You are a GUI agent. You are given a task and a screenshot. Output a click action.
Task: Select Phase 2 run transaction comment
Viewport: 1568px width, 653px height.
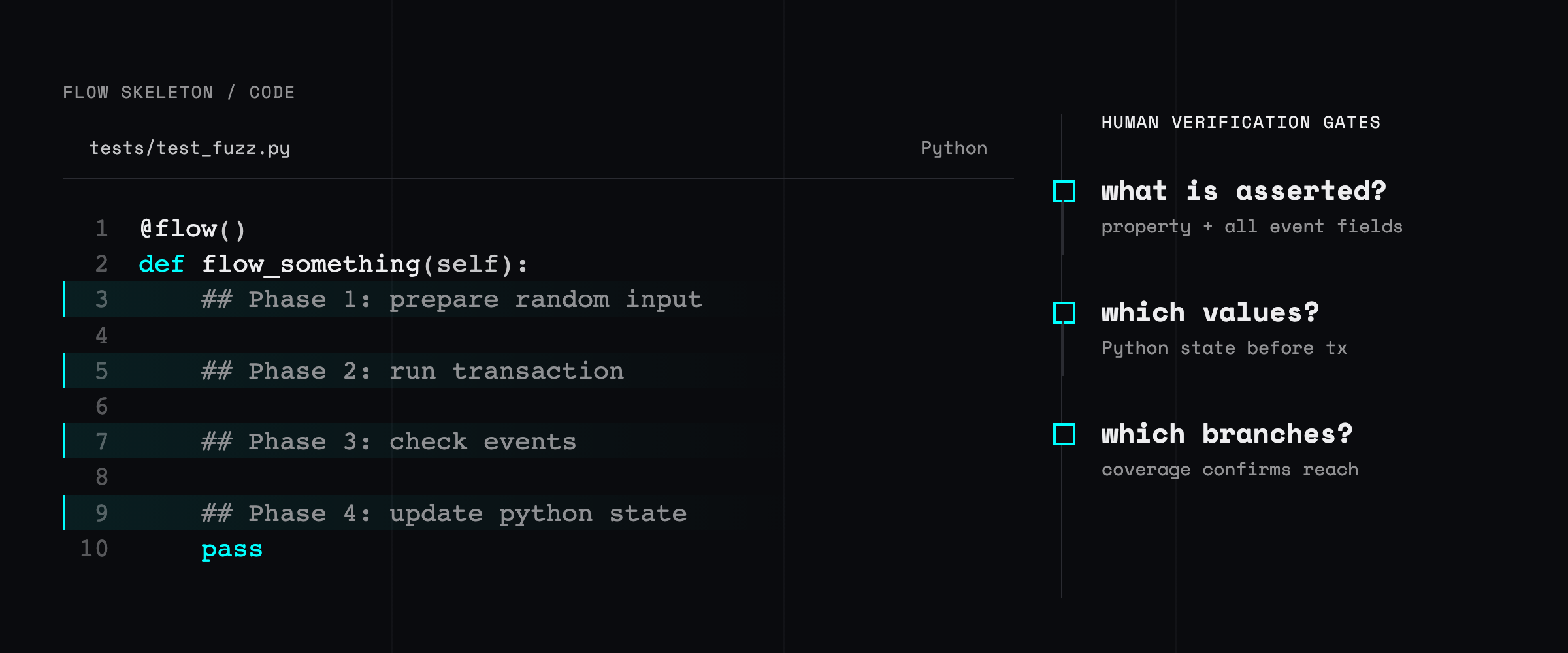412,371
